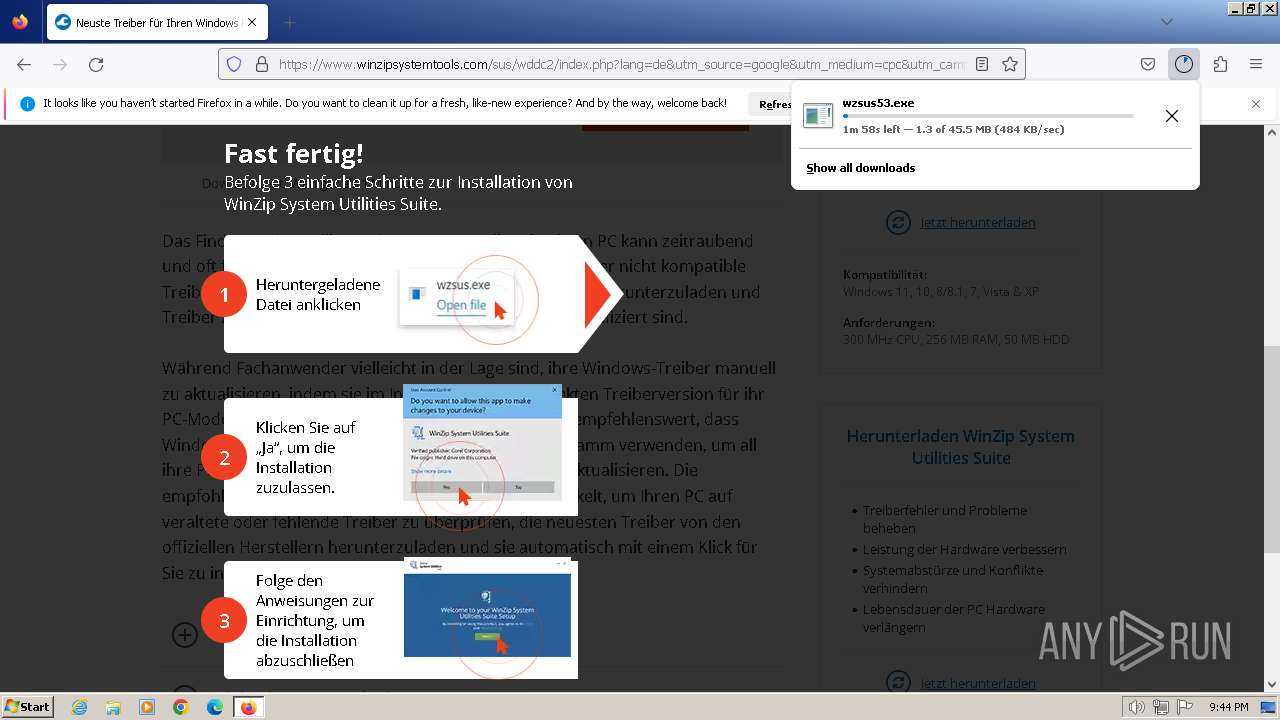Click the Firefox forward arrow
Screen dimensions: 1280x720
coord(60,64)
